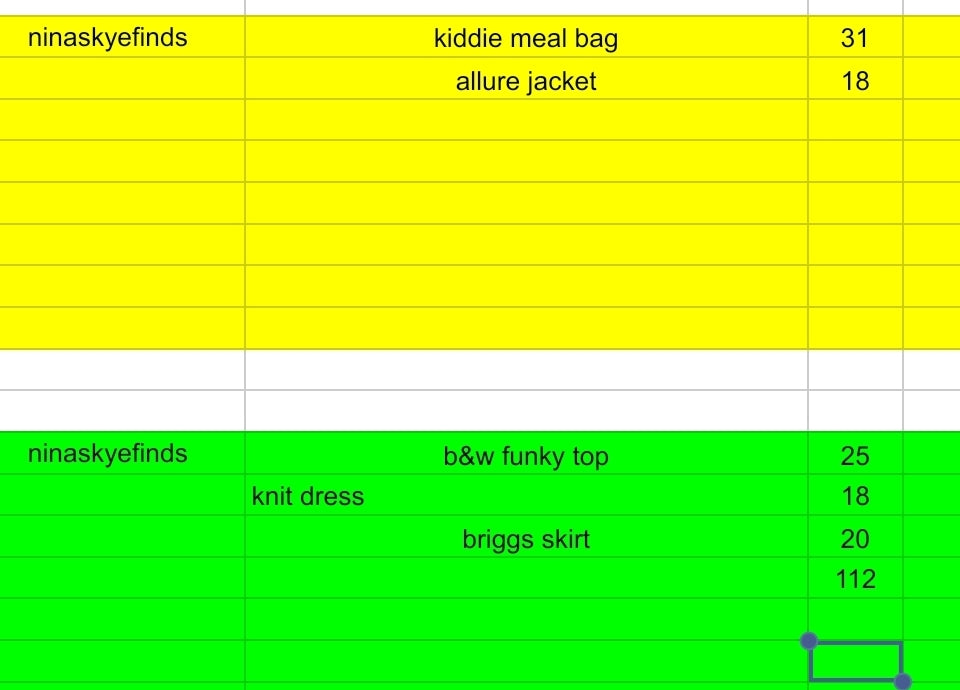The width and height of the screenshot is (960, 690).
Task: Select the 18 beside knit dress
Action: (855, 496)
